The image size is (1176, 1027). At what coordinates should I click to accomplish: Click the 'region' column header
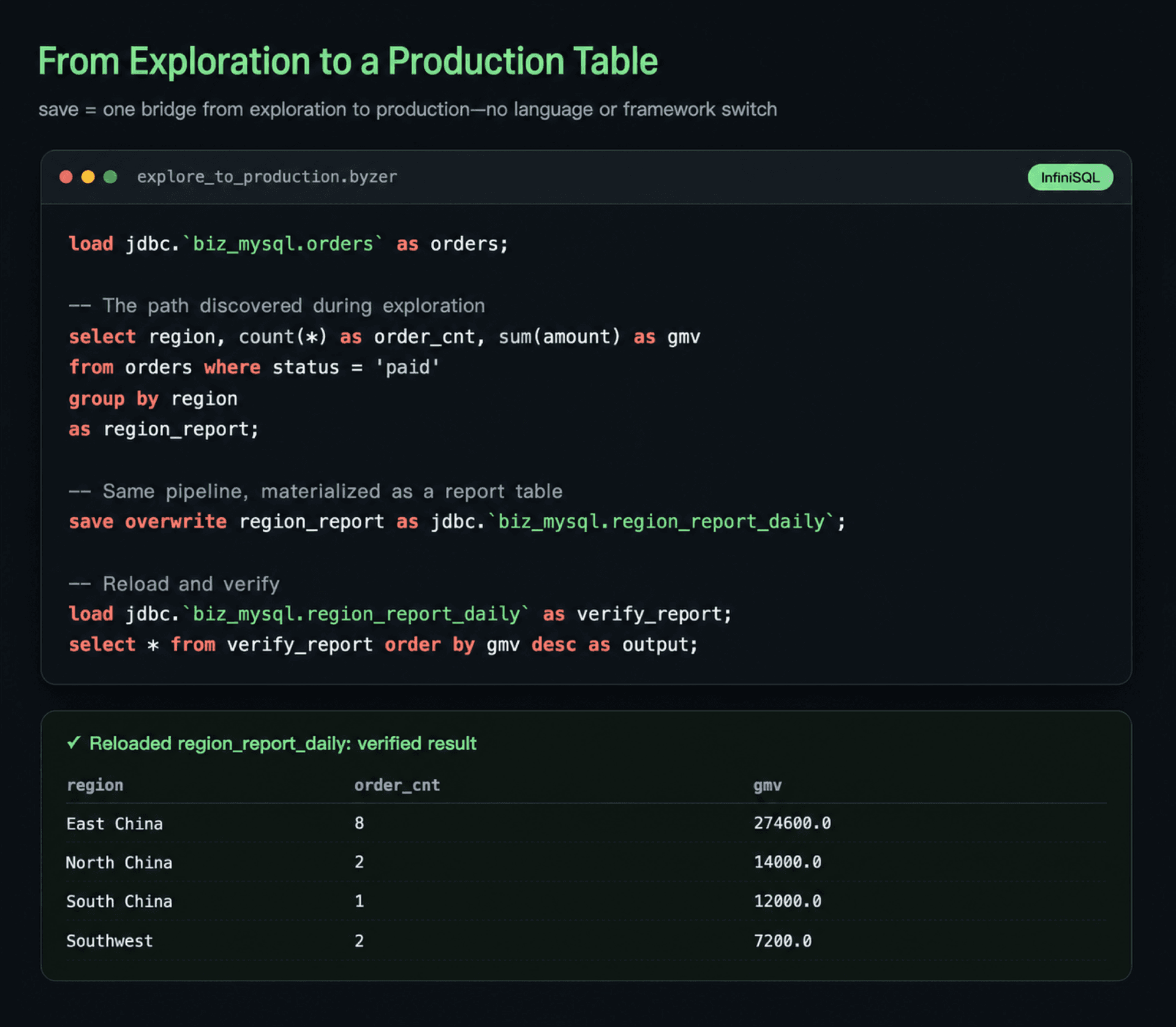click(95, 785)
